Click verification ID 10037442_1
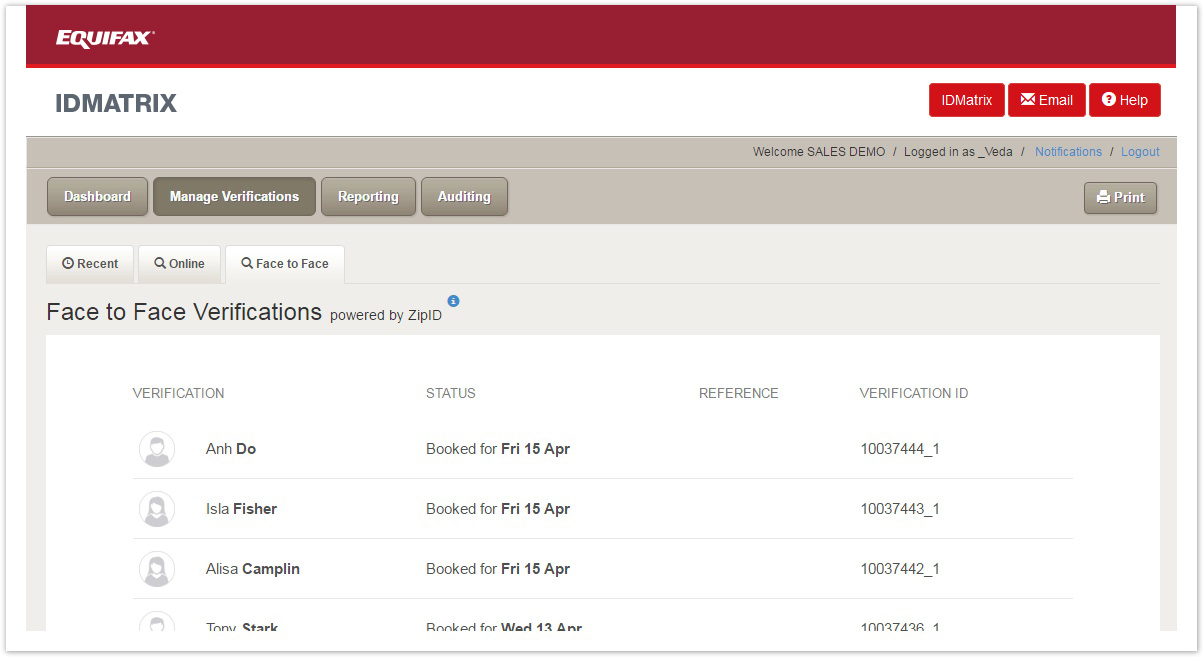 coord(900,569)
